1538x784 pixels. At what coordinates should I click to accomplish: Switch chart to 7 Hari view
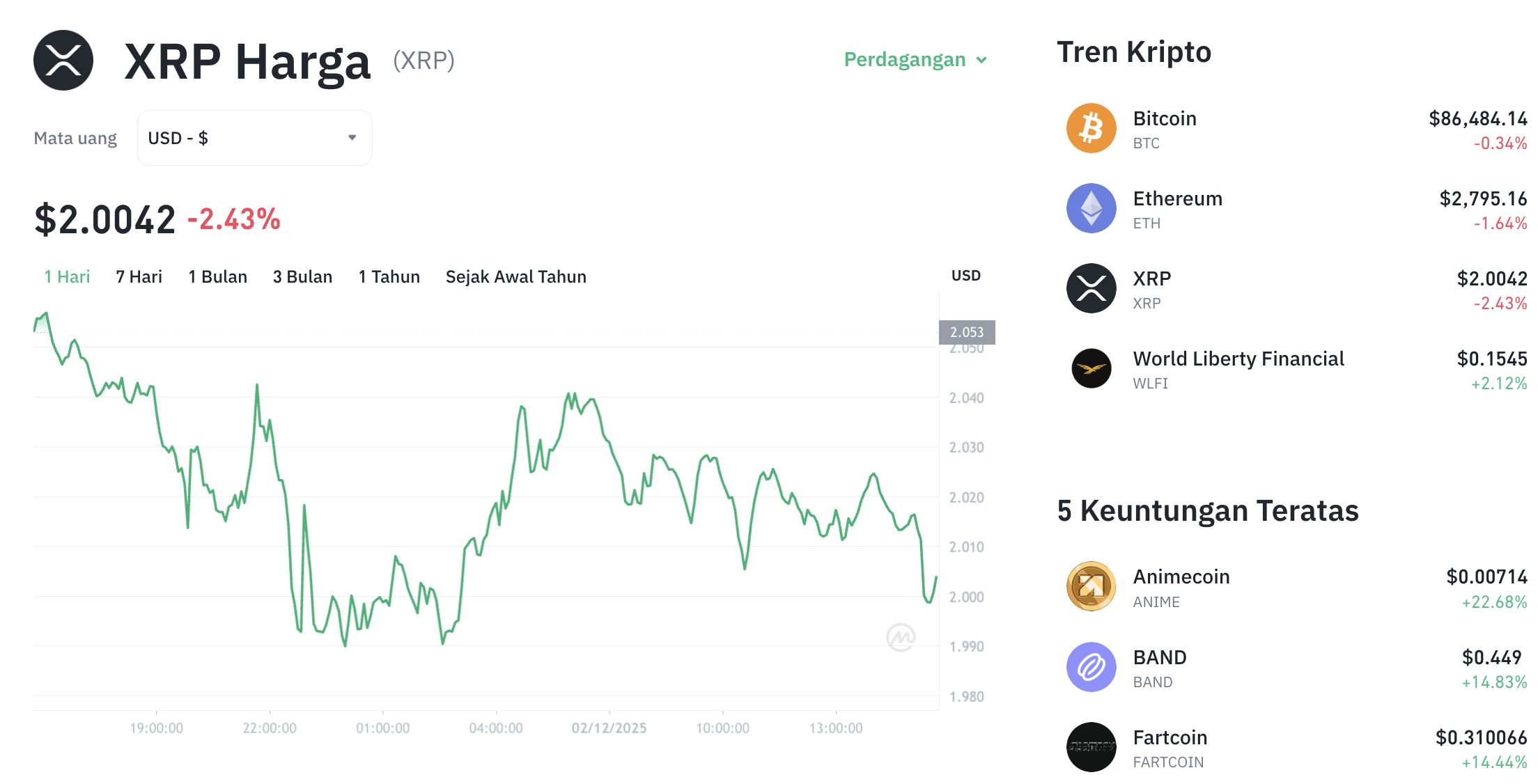click(x=139, y=276)
